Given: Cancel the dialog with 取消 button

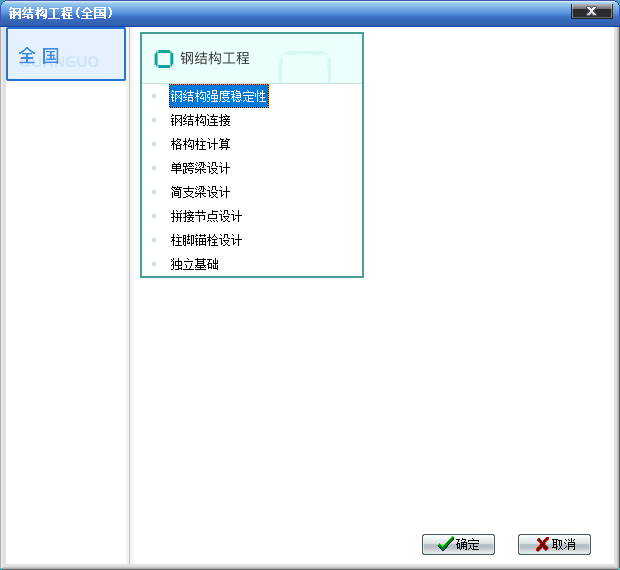Looking at the screenshot, I should pos(554,544).
